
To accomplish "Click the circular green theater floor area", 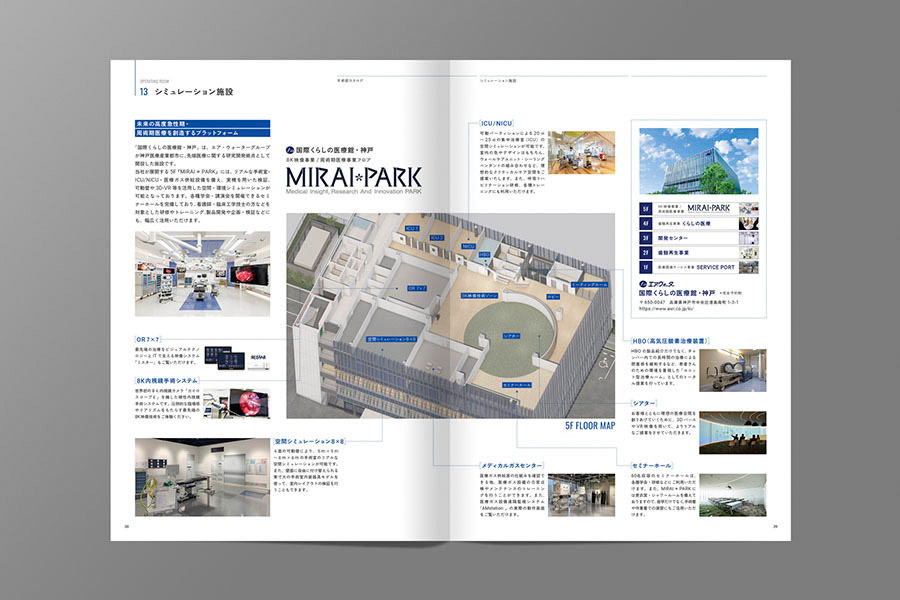I will pos(509,337).
